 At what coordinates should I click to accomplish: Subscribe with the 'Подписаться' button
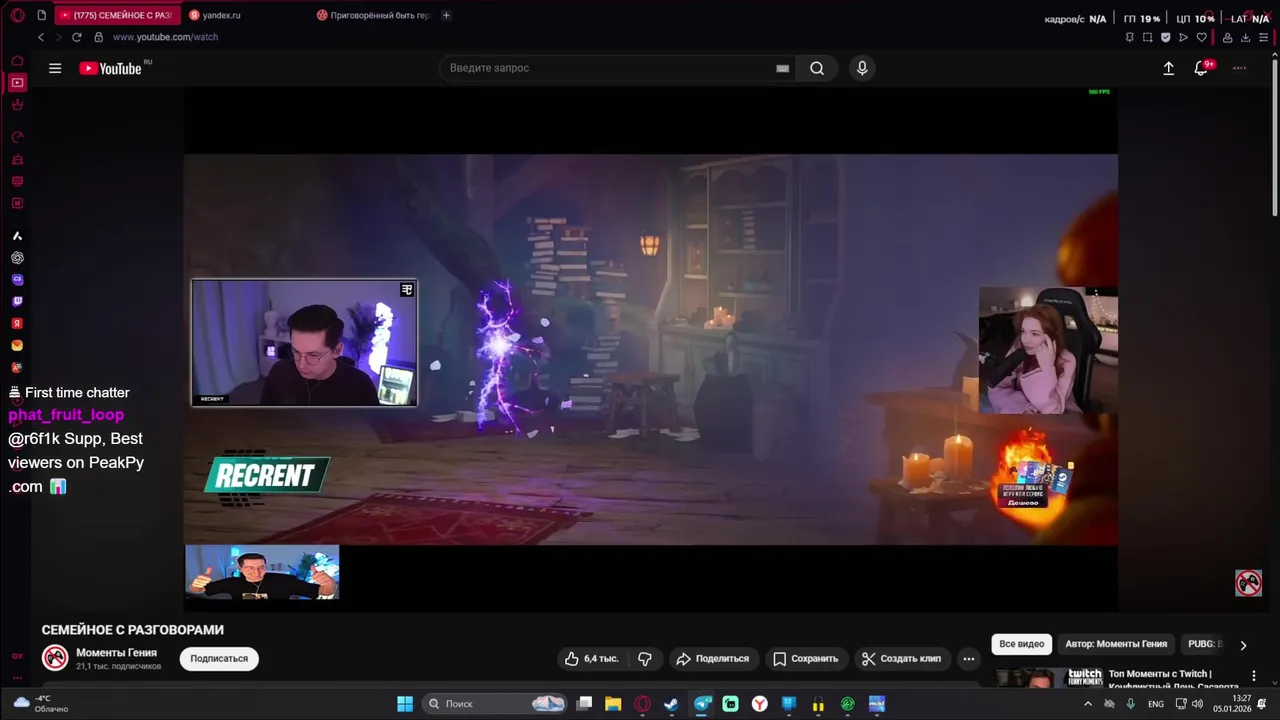(219, 659)
